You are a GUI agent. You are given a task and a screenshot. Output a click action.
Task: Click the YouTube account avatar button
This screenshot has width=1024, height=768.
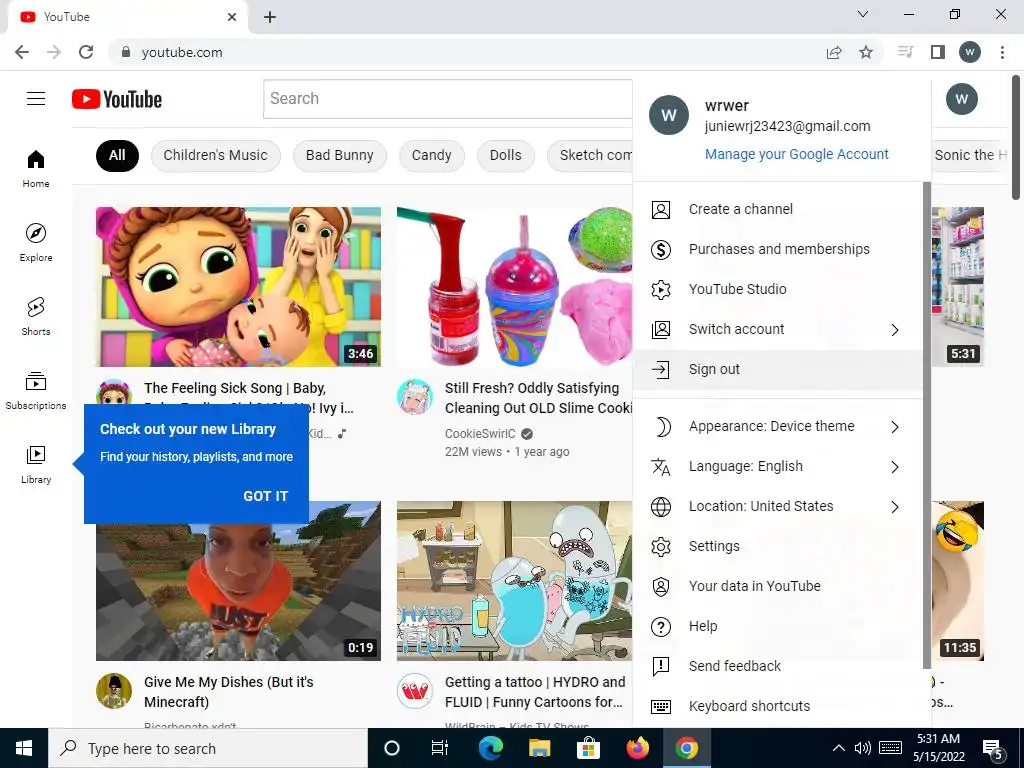[961, 99]
